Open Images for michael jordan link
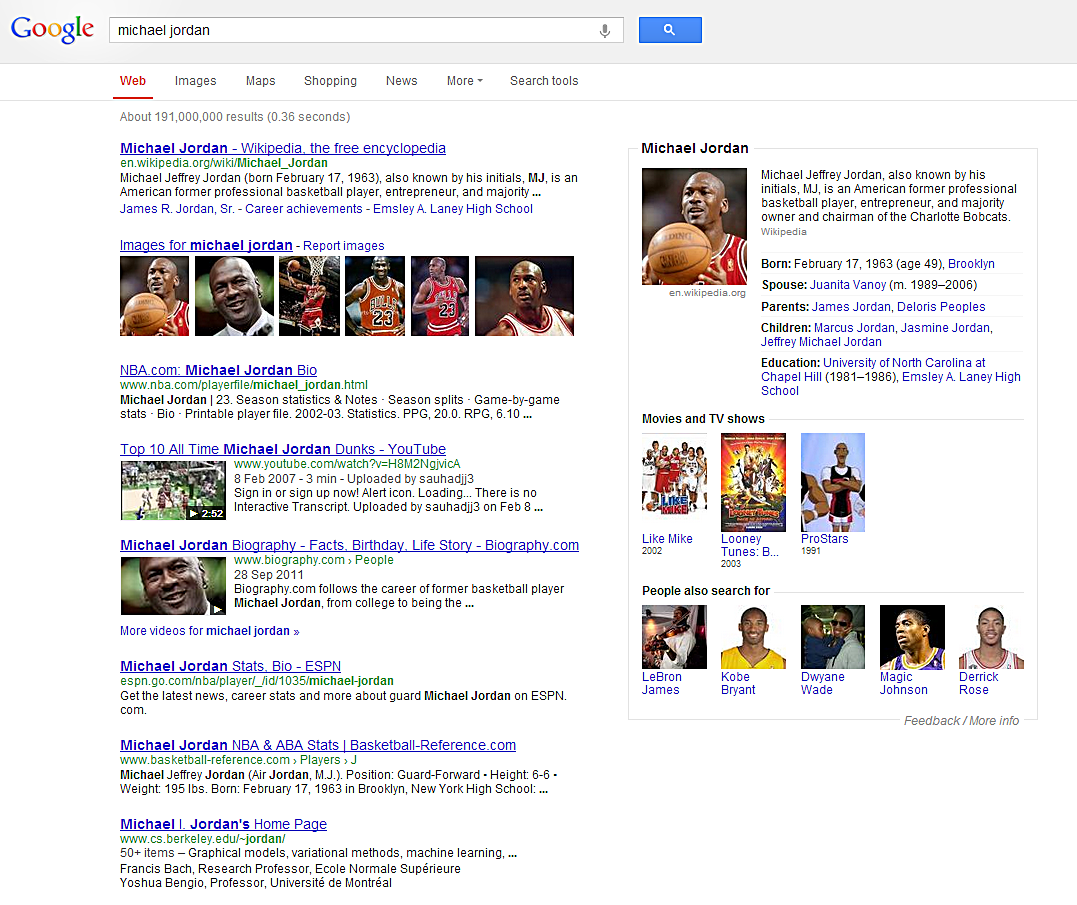 [206, 245]
